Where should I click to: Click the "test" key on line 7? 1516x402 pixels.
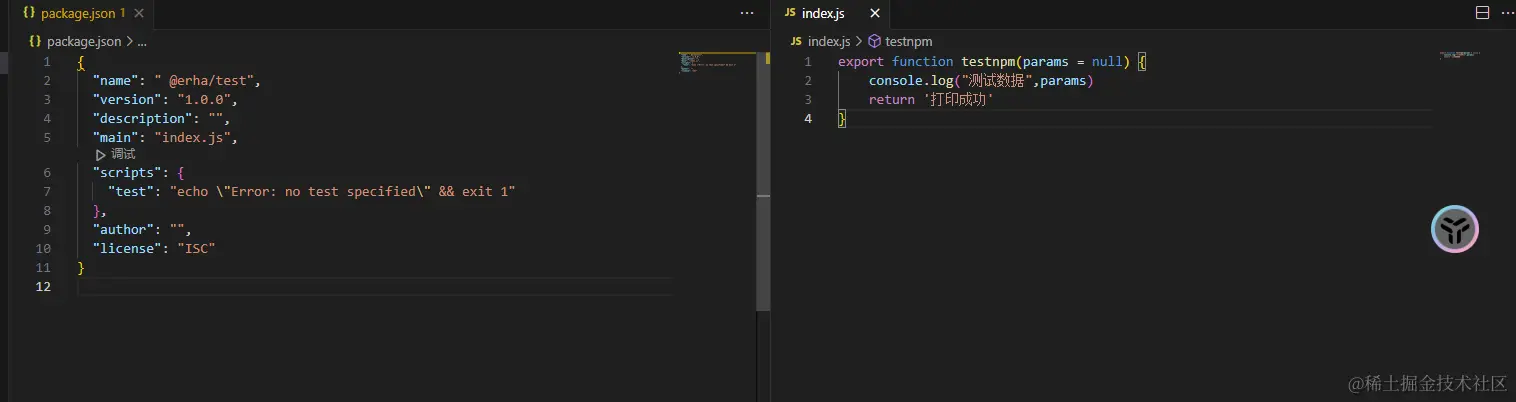(131, 191)
